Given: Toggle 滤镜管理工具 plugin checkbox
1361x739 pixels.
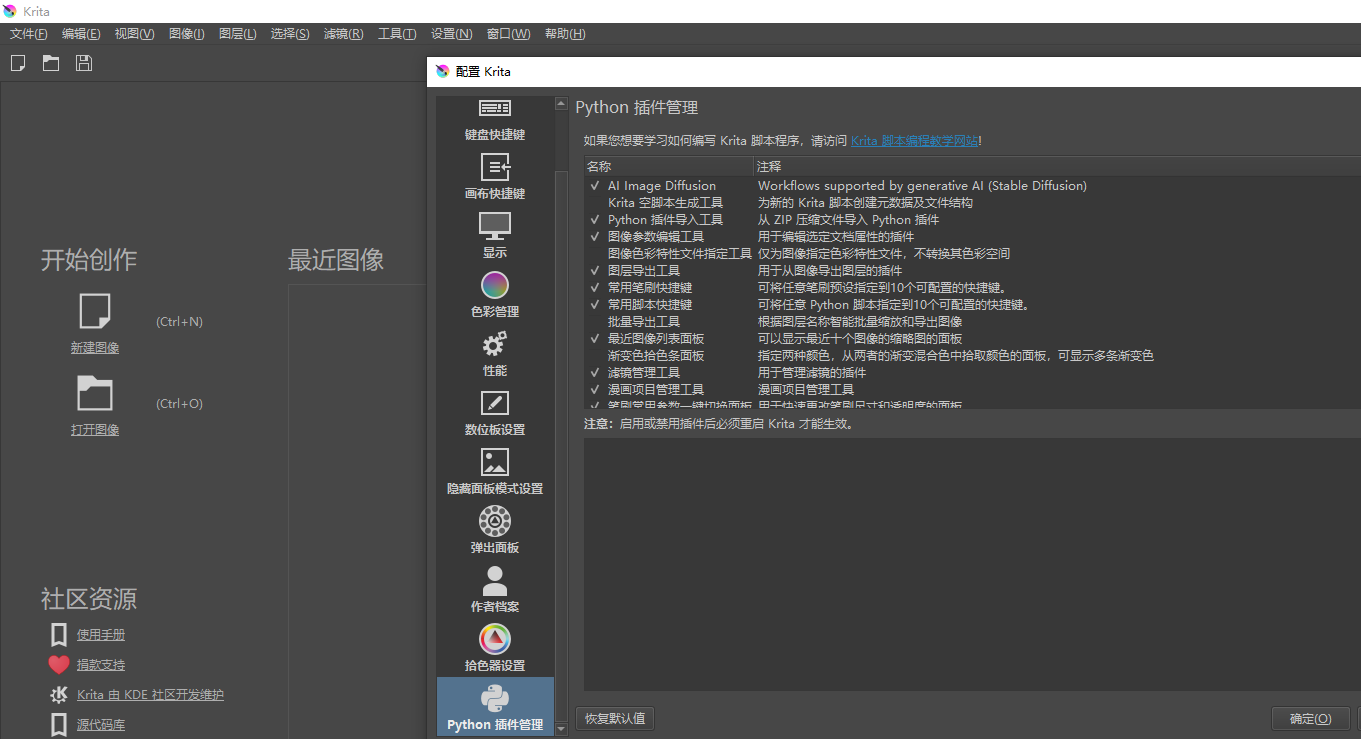Looking at the screenshot, I should pyautogui.click(x=595, y=373).
